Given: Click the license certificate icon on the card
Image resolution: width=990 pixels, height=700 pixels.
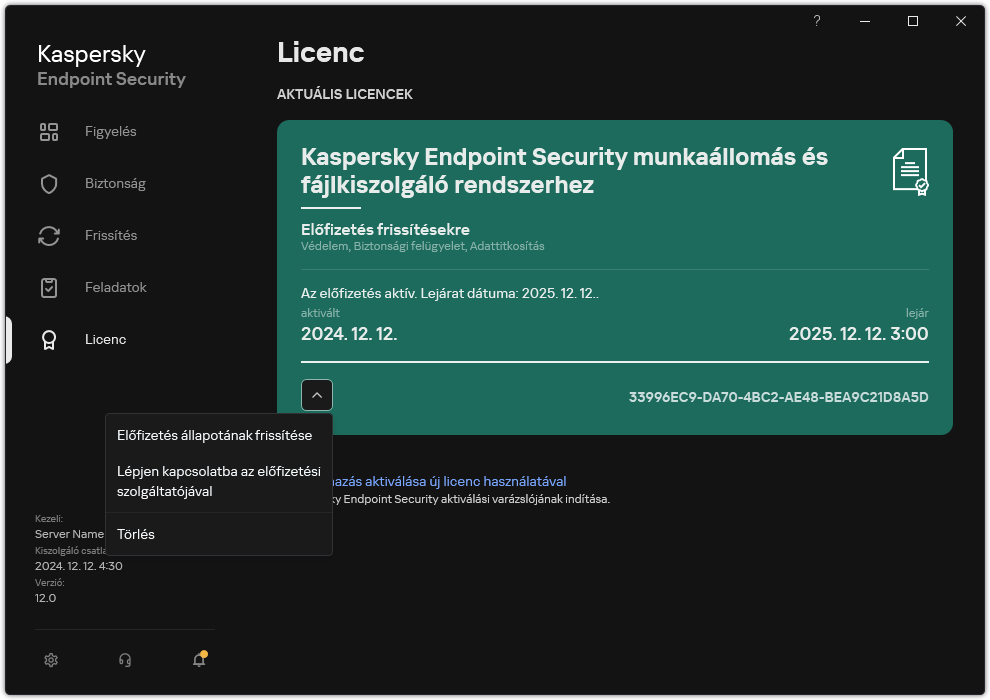Looking at the screenshot, I should 909,171.
